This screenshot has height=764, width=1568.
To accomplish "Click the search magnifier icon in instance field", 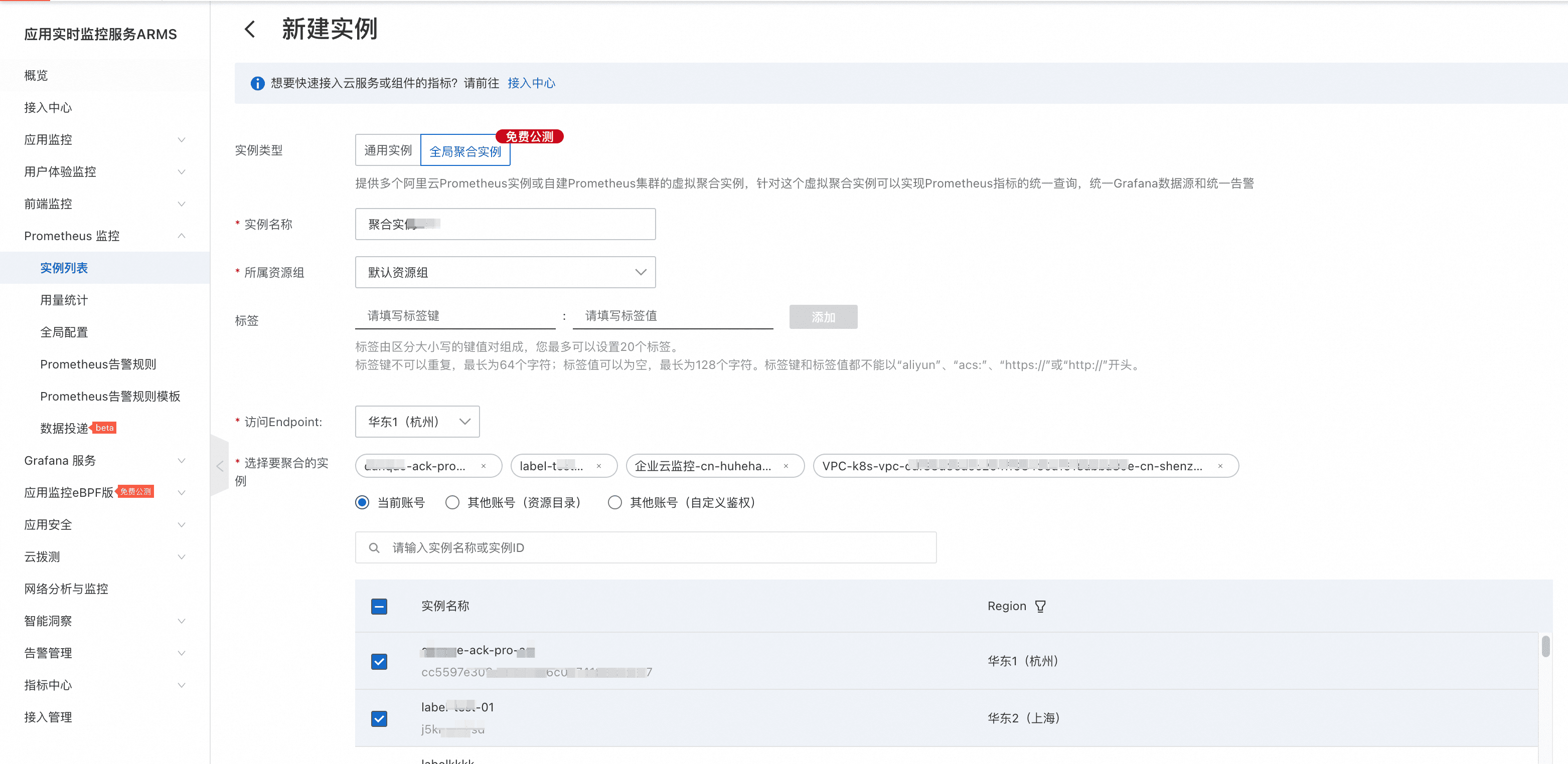I will click(x=374, y=547).
